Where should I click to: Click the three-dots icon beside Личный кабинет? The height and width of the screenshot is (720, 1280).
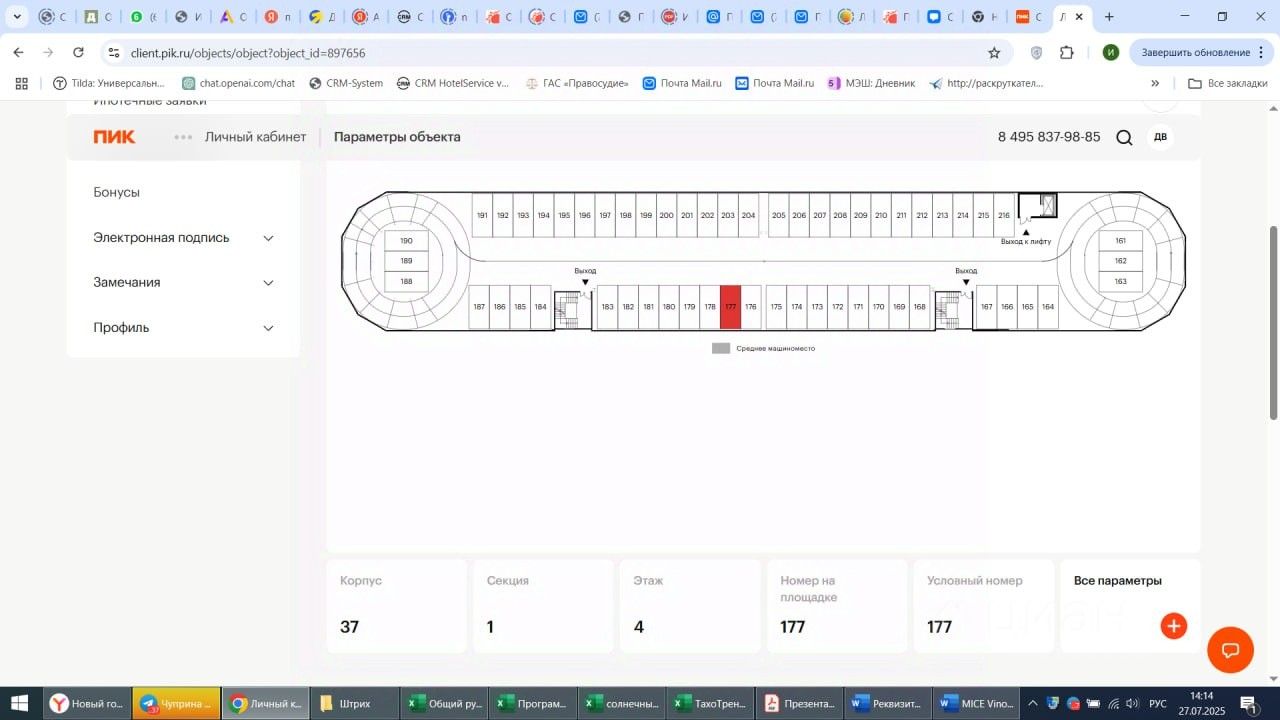tap(183, 137)
